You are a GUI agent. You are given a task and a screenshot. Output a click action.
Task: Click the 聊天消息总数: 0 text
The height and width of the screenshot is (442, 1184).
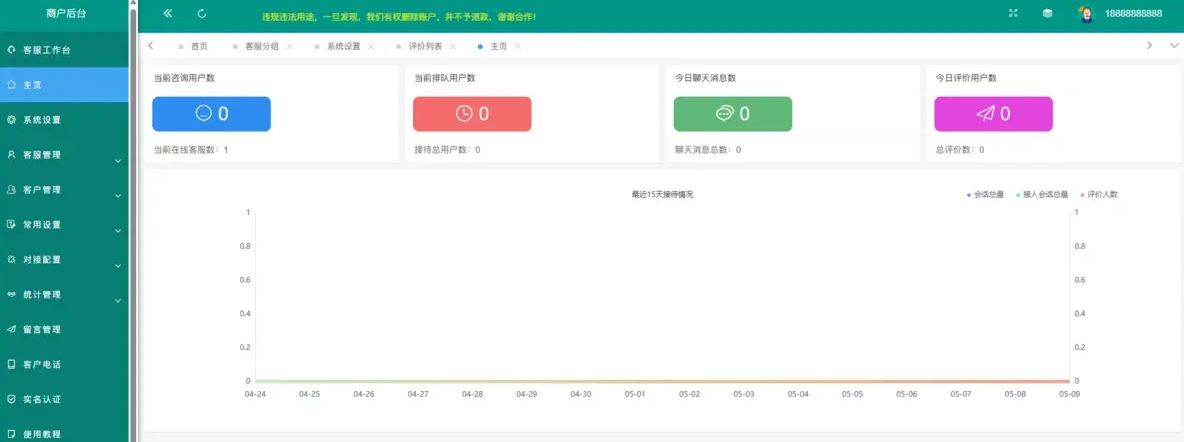(708, 150)
